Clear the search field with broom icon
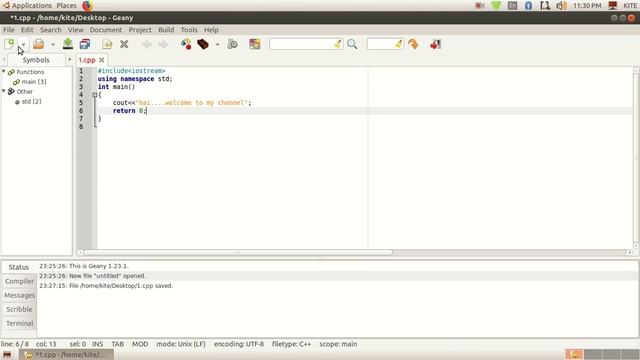Image resolution: width=640 pixels, height=360 pixels. [338, 44]
